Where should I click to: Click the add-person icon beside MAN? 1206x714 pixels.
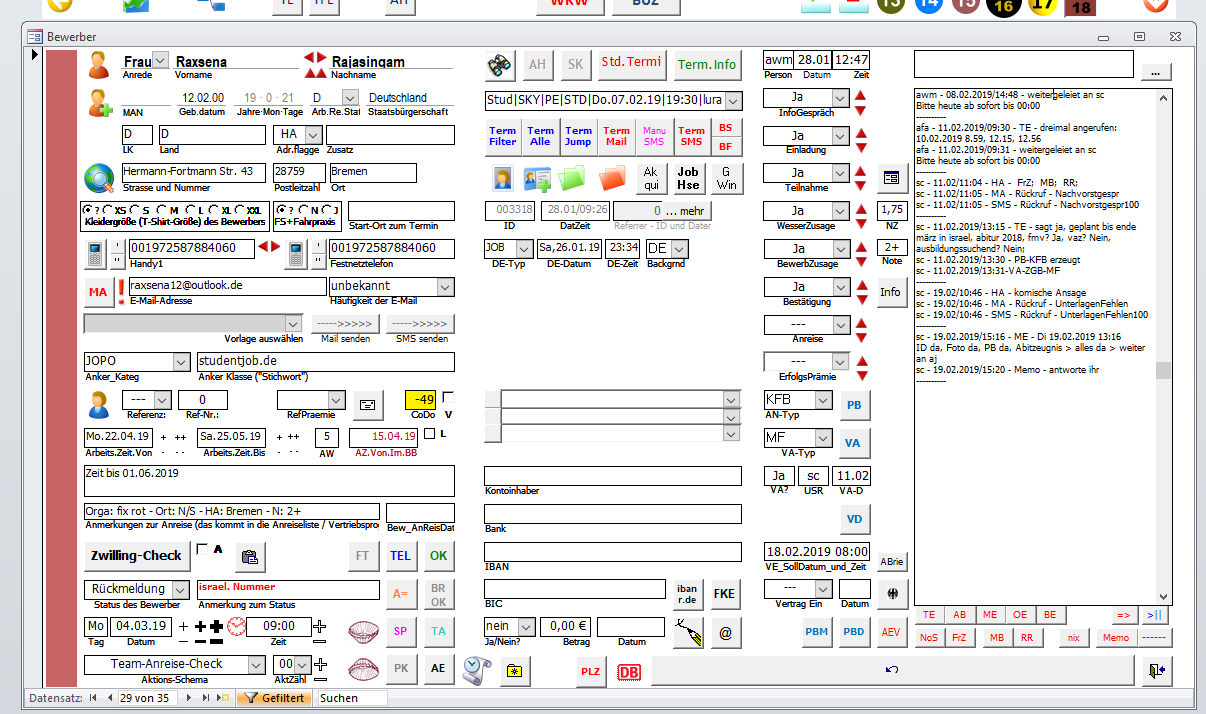coord(100,103)
